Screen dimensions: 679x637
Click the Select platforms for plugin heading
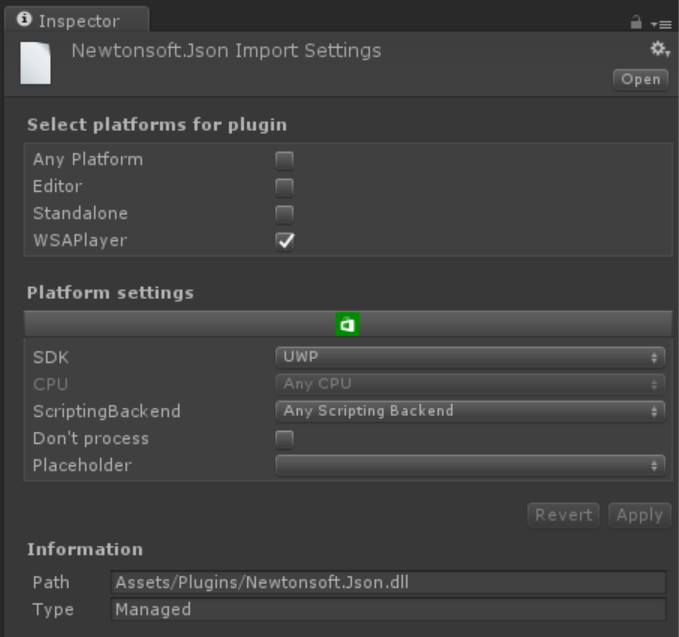(x=157, y=125)
